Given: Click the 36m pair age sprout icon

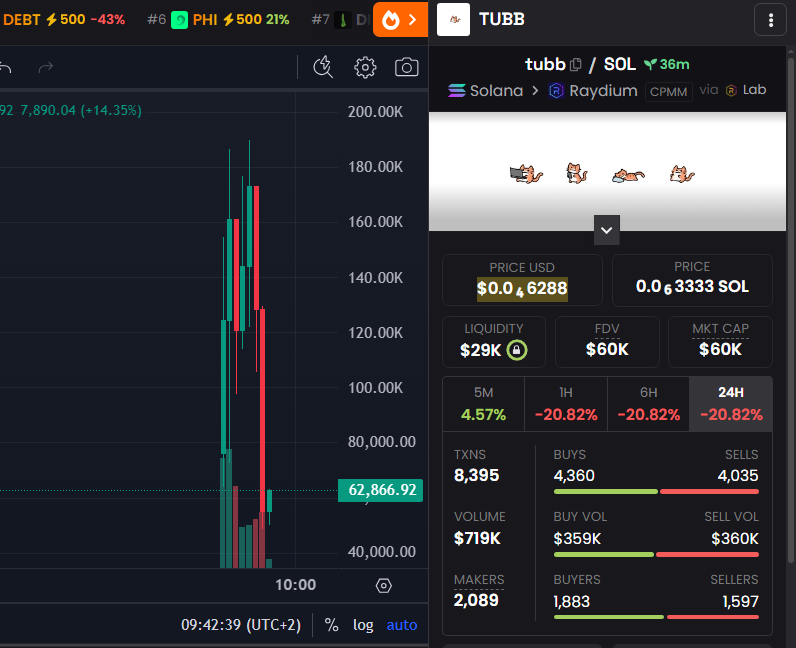Looking at the screenshot, I should tap(650, 64).
